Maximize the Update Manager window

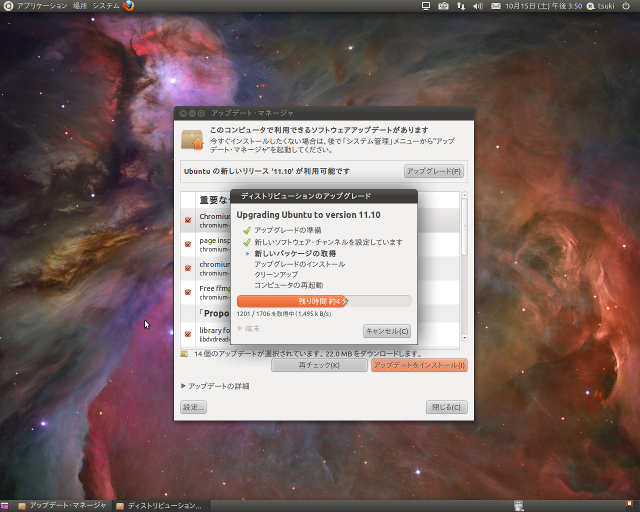click(x=201, y=113)
